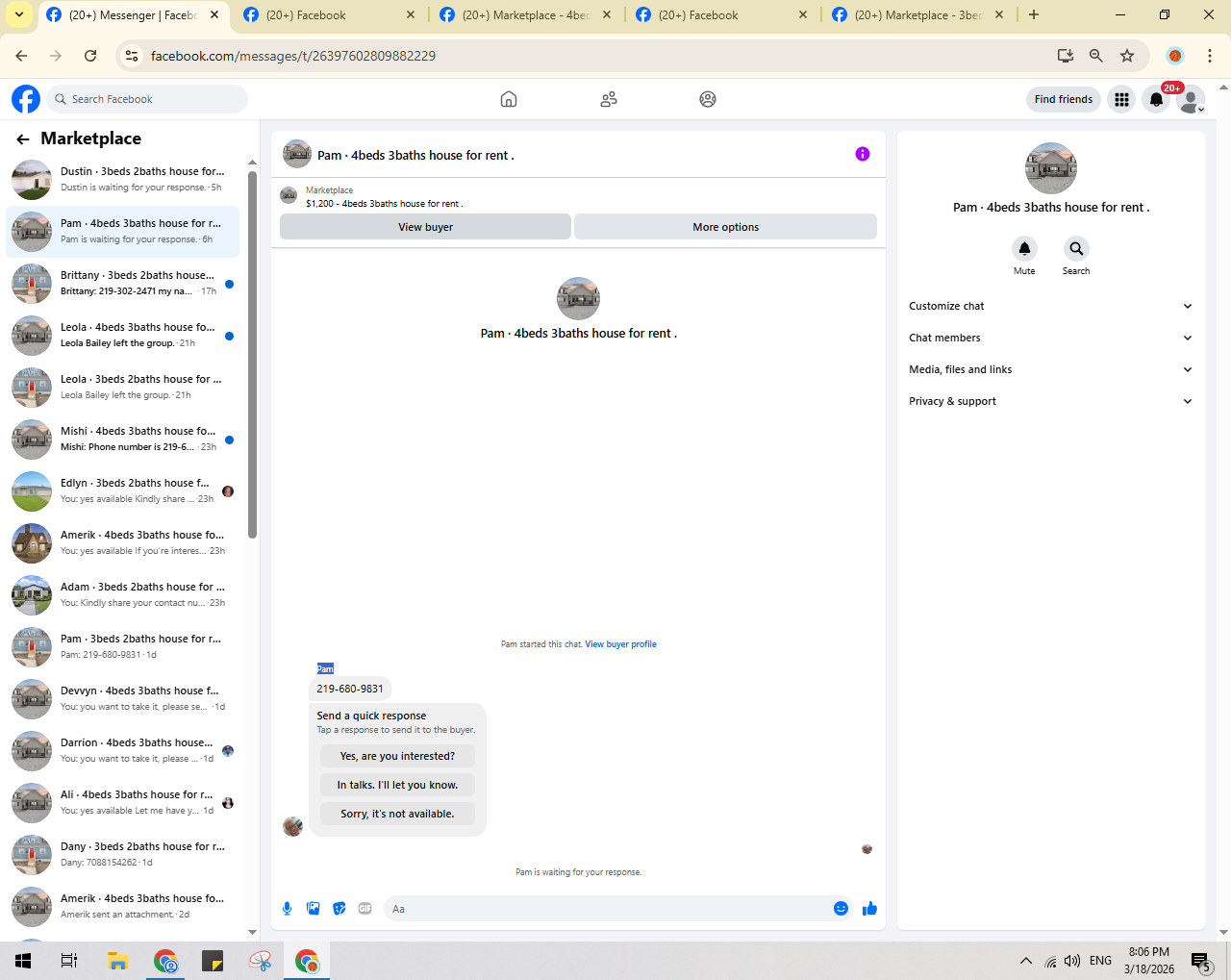Open Edlyn 3beds 2baths conversation
Image resolution: width=1231 pixels, height=980 pixels.
[123, 490]
